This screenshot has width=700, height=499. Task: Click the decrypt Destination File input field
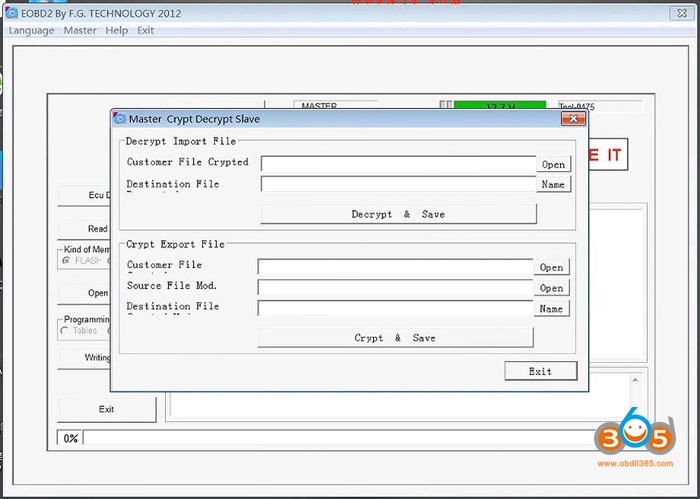click(x=398, y=184)
